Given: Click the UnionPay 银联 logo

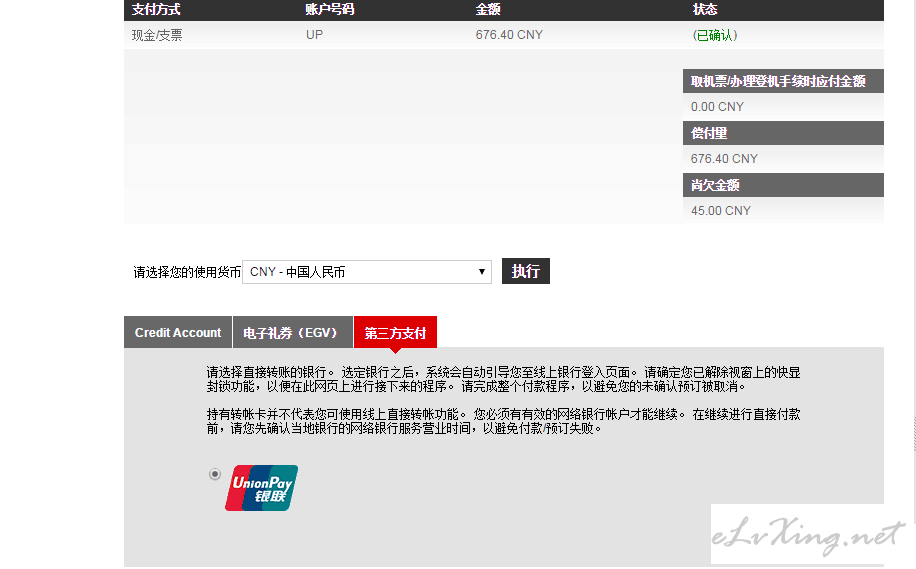Looking at the screenshot, I should click(x=262, y=488).
